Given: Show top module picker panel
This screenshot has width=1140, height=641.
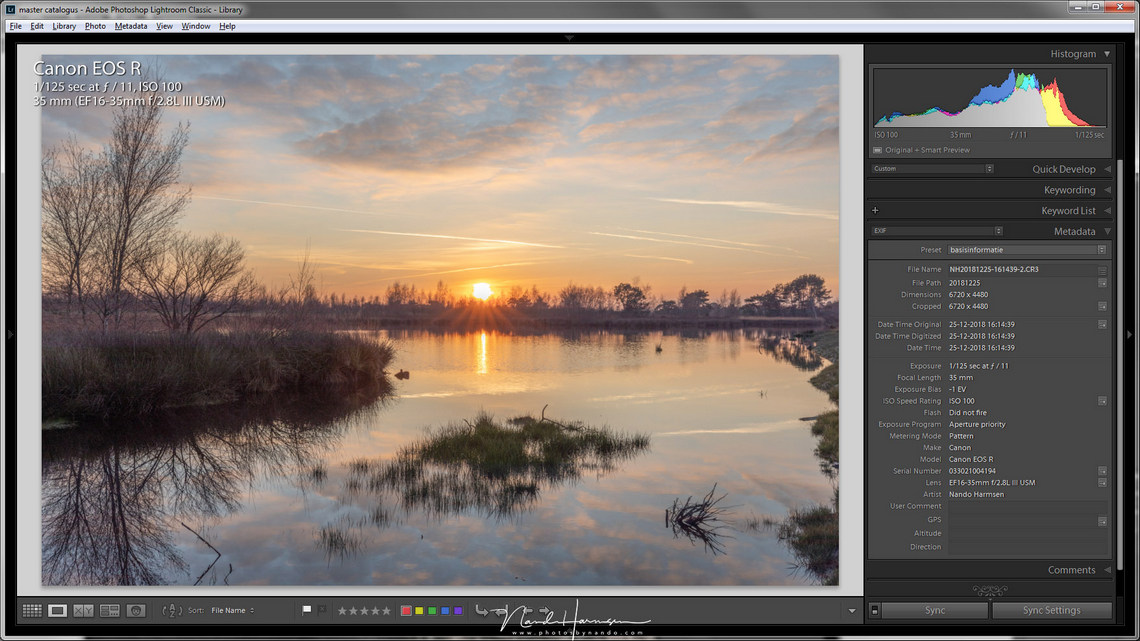Looking at the screenshot, I should tap(569, 37).
